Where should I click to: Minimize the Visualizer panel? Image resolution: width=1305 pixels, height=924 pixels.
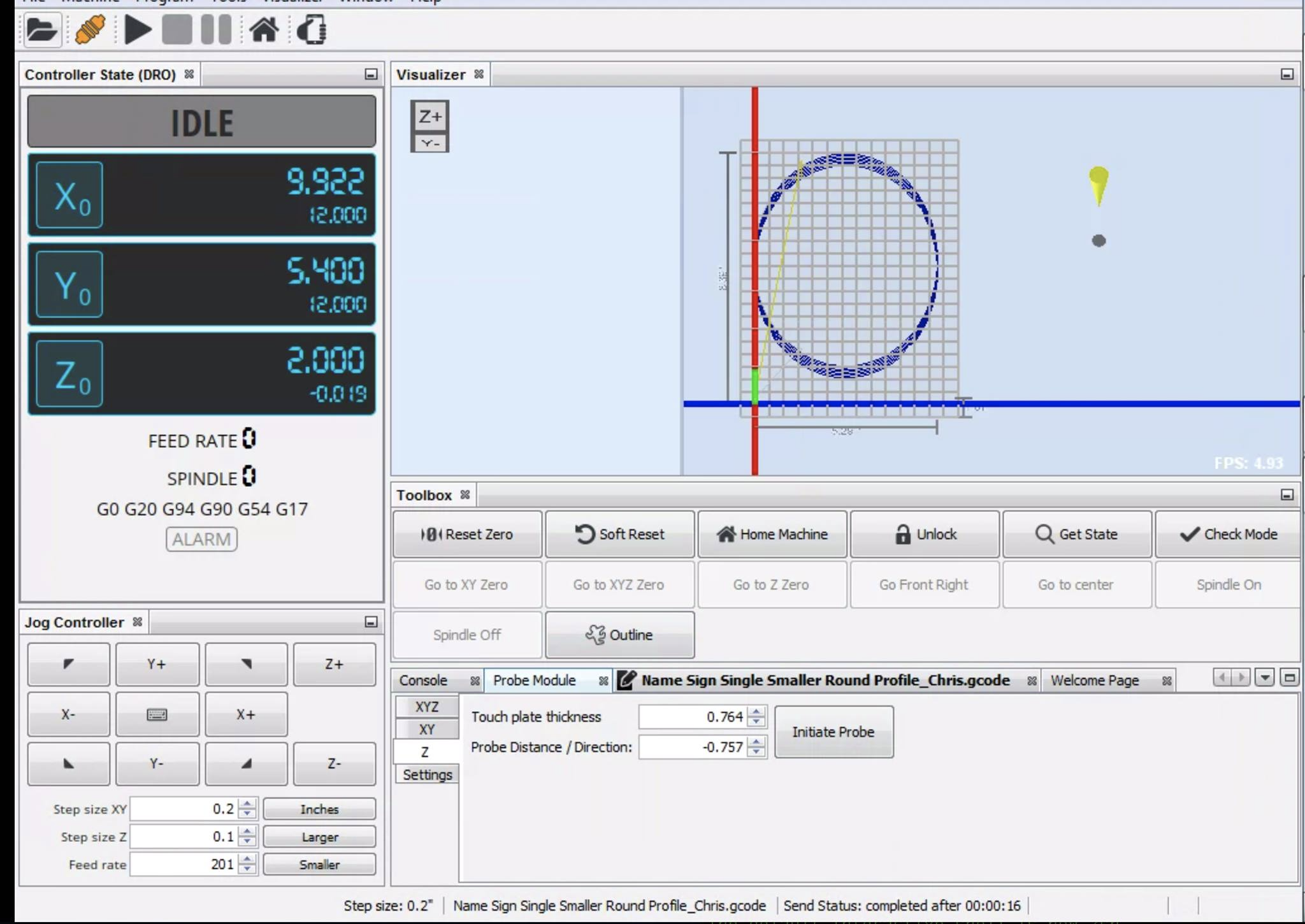(x=1287, y=75)
